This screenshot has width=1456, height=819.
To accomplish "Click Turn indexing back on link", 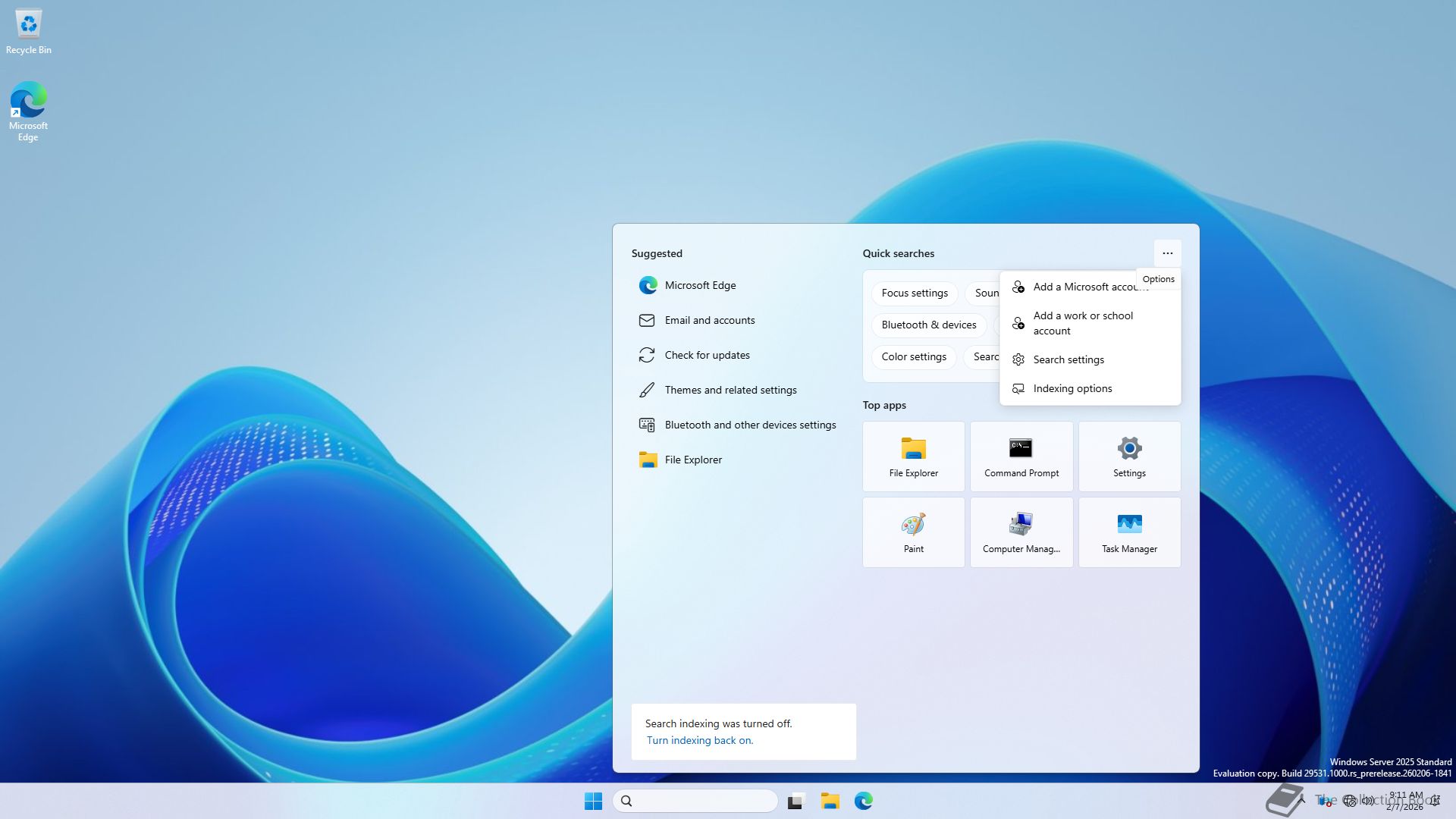I will pyautogui.click(x=699, y=740).
